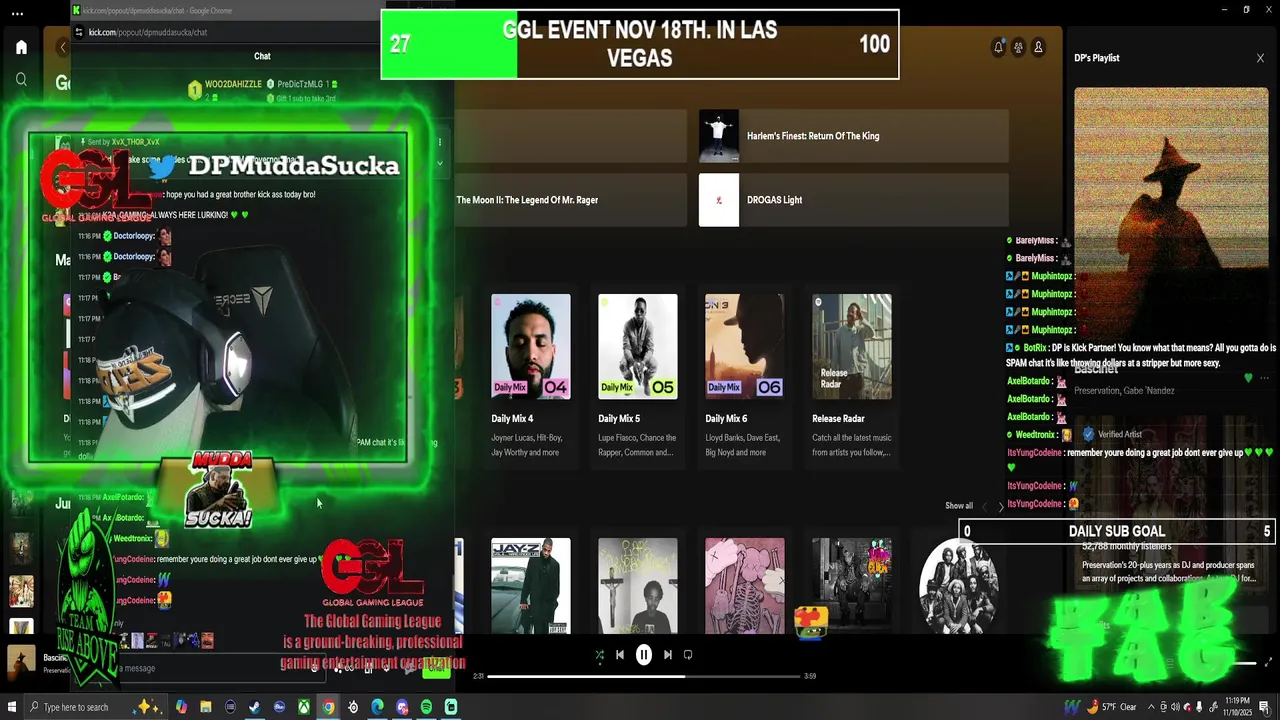Open the Windows Start menu

click(x=12, y=707)
